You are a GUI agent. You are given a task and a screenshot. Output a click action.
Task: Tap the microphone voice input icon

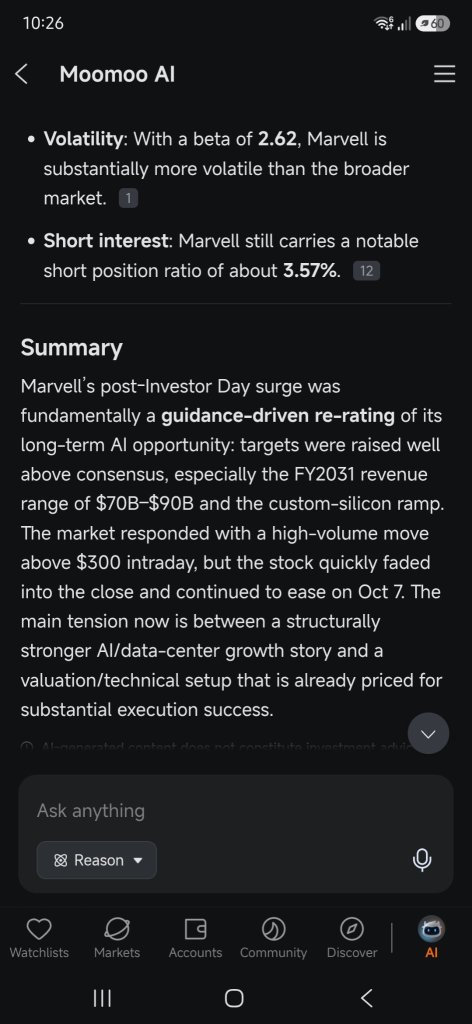422,861
